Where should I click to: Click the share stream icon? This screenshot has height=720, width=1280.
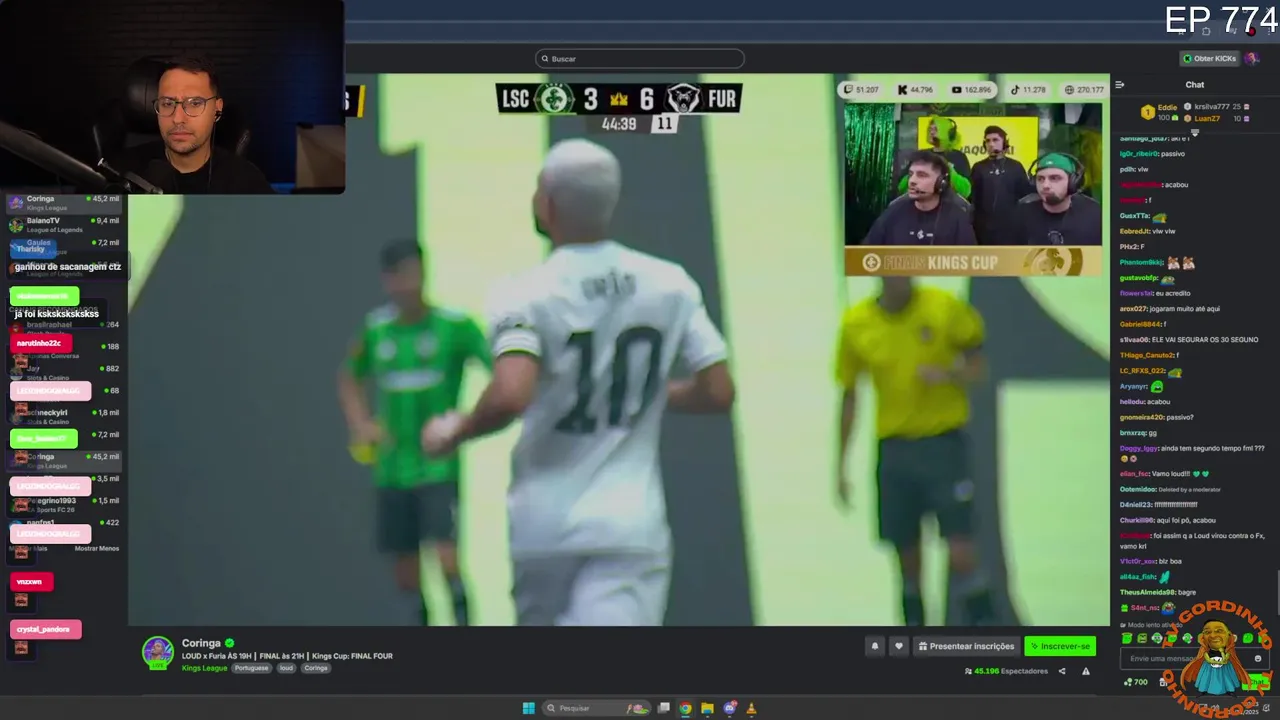tap(1062, 671)
